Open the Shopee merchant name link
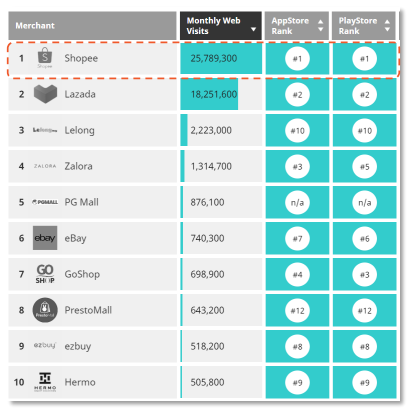The width and height of the screenshot is (408, 411). 81,58
